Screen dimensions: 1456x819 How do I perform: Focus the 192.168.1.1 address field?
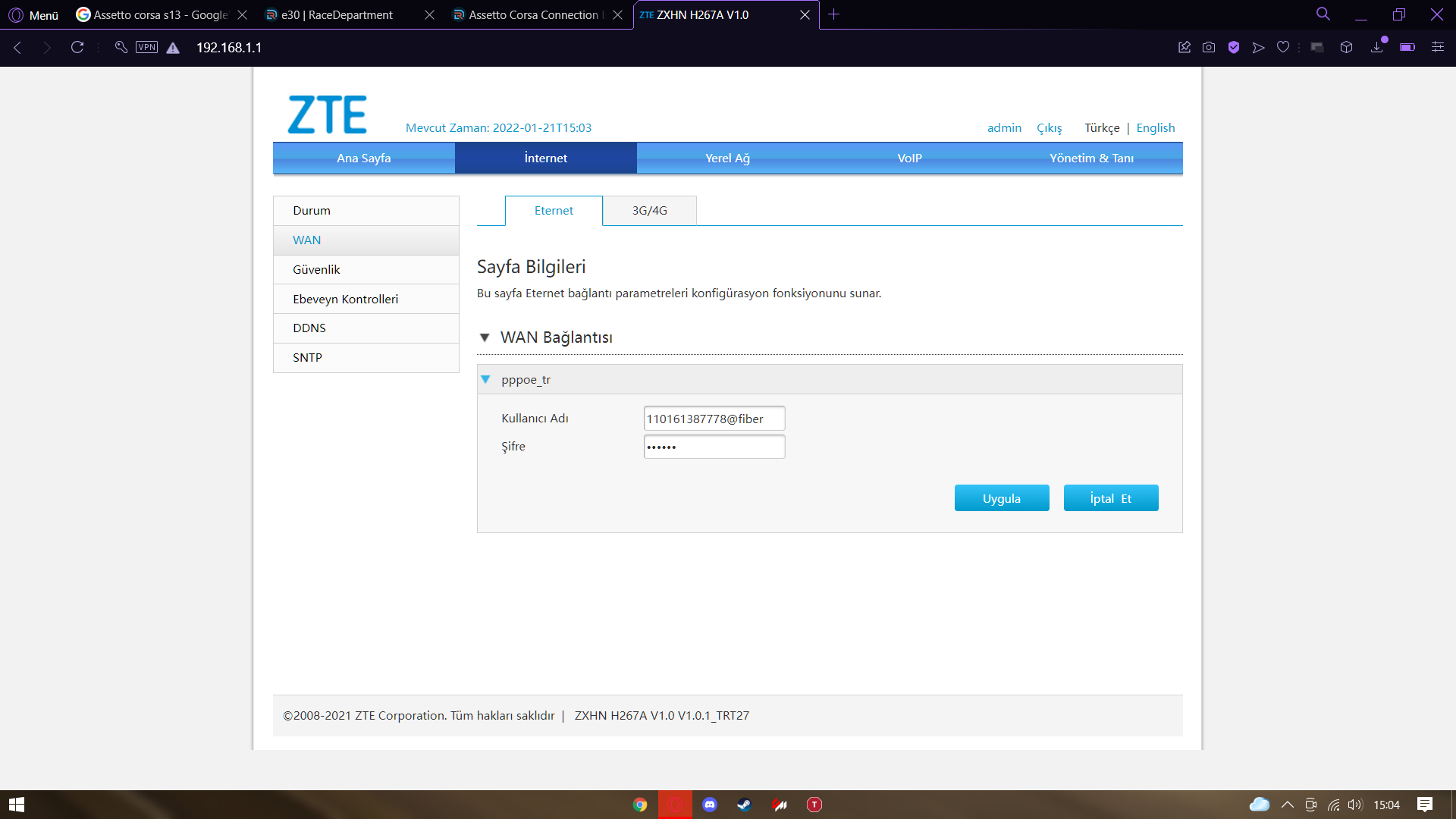(229, 47)
